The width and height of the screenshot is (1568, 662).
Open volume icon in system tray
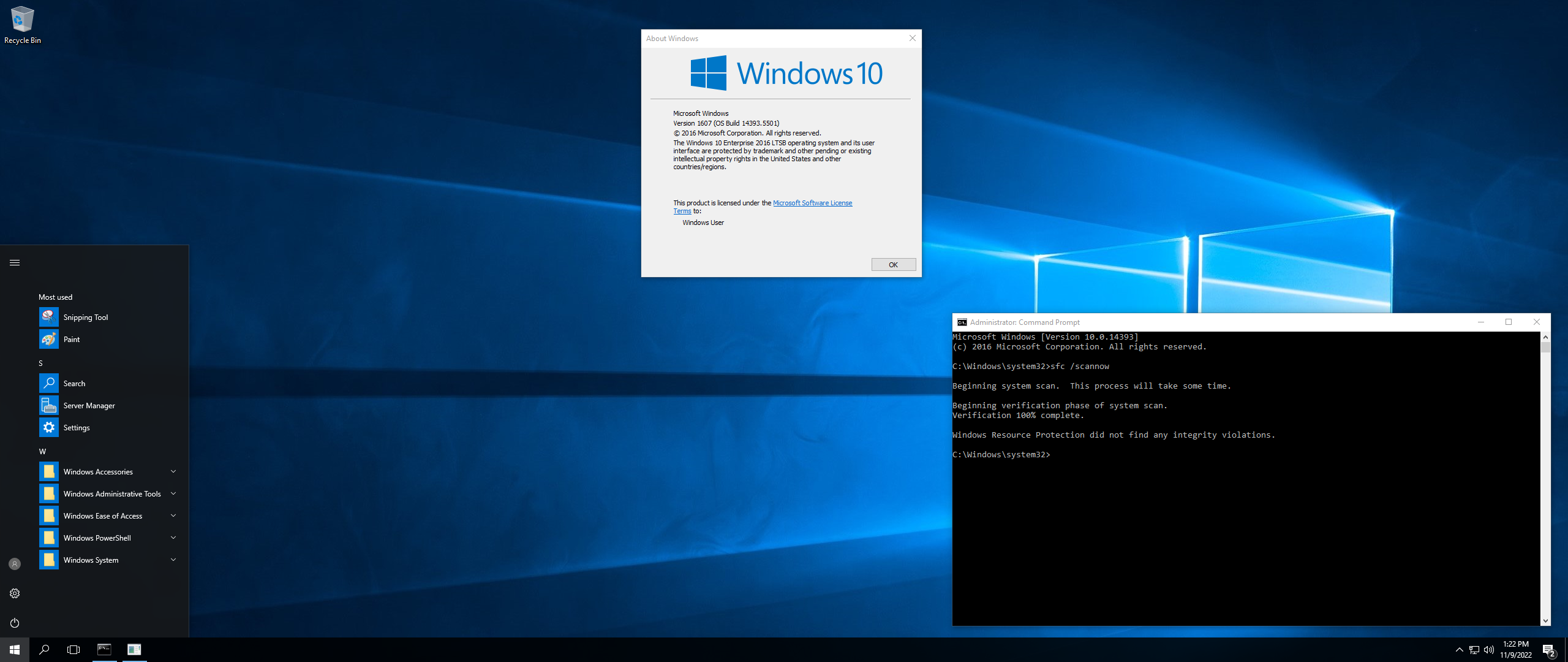point(1489,650)
